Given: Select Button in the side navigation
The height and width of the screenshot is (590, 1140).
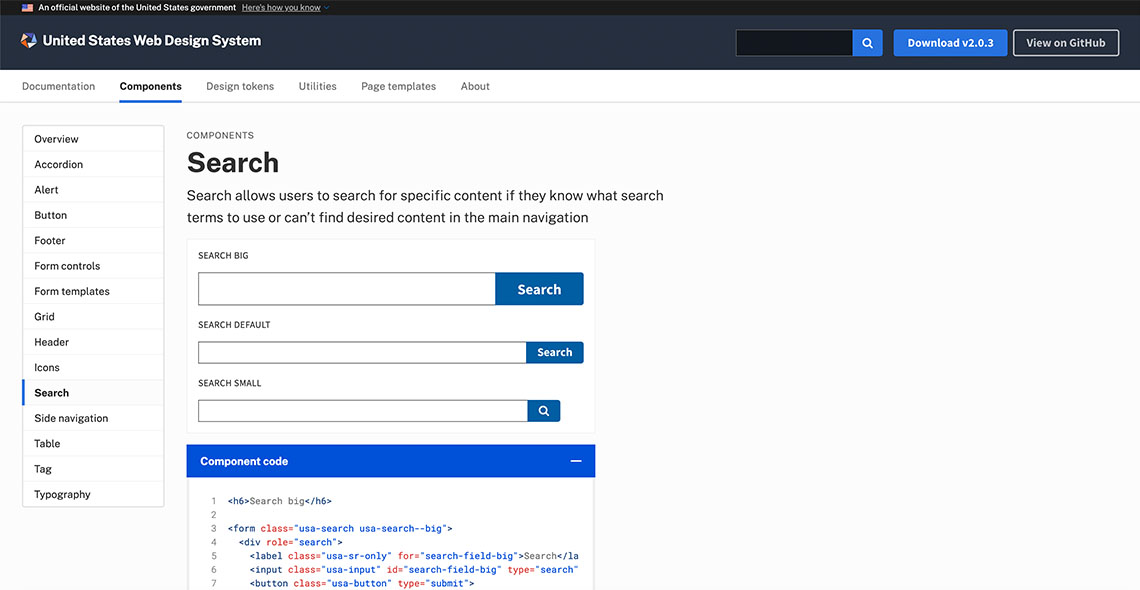Looking at the screenshot, I should (x=93, y=215).
